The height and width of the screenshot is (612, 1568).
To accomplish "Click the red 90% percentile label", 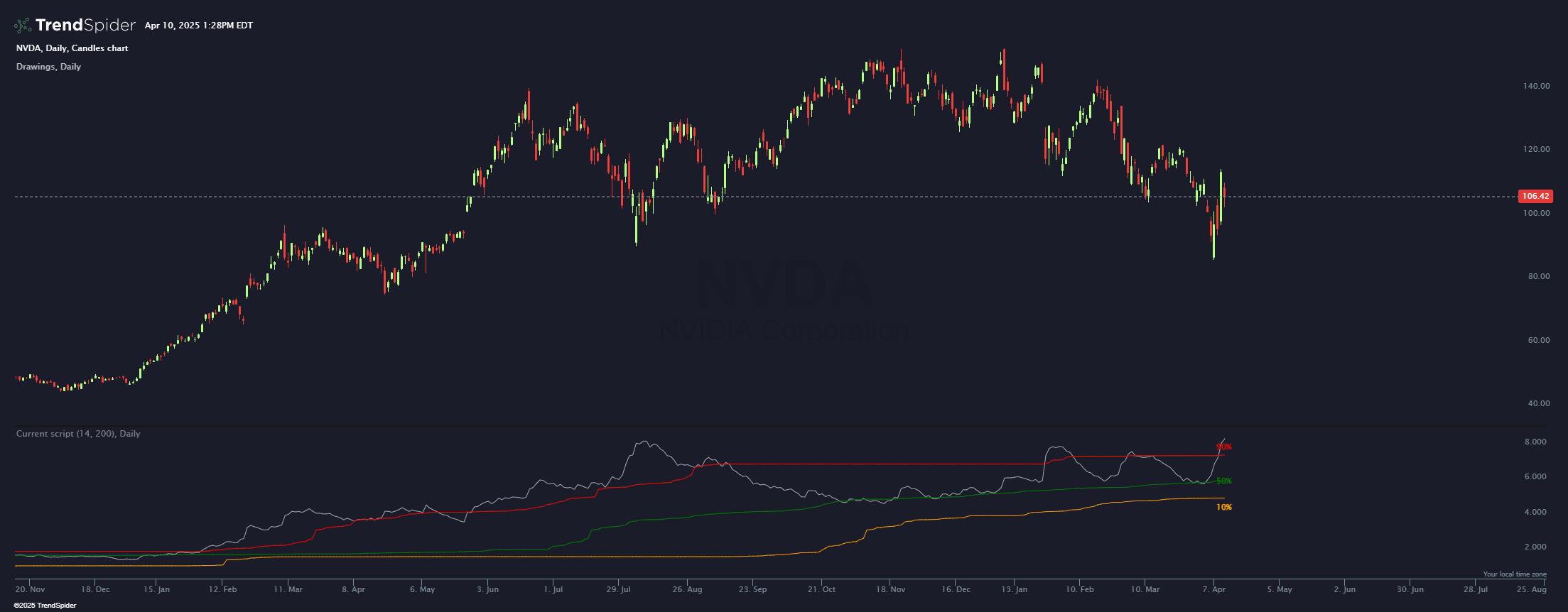I will pyautogui.click(x=1223, y=447).
